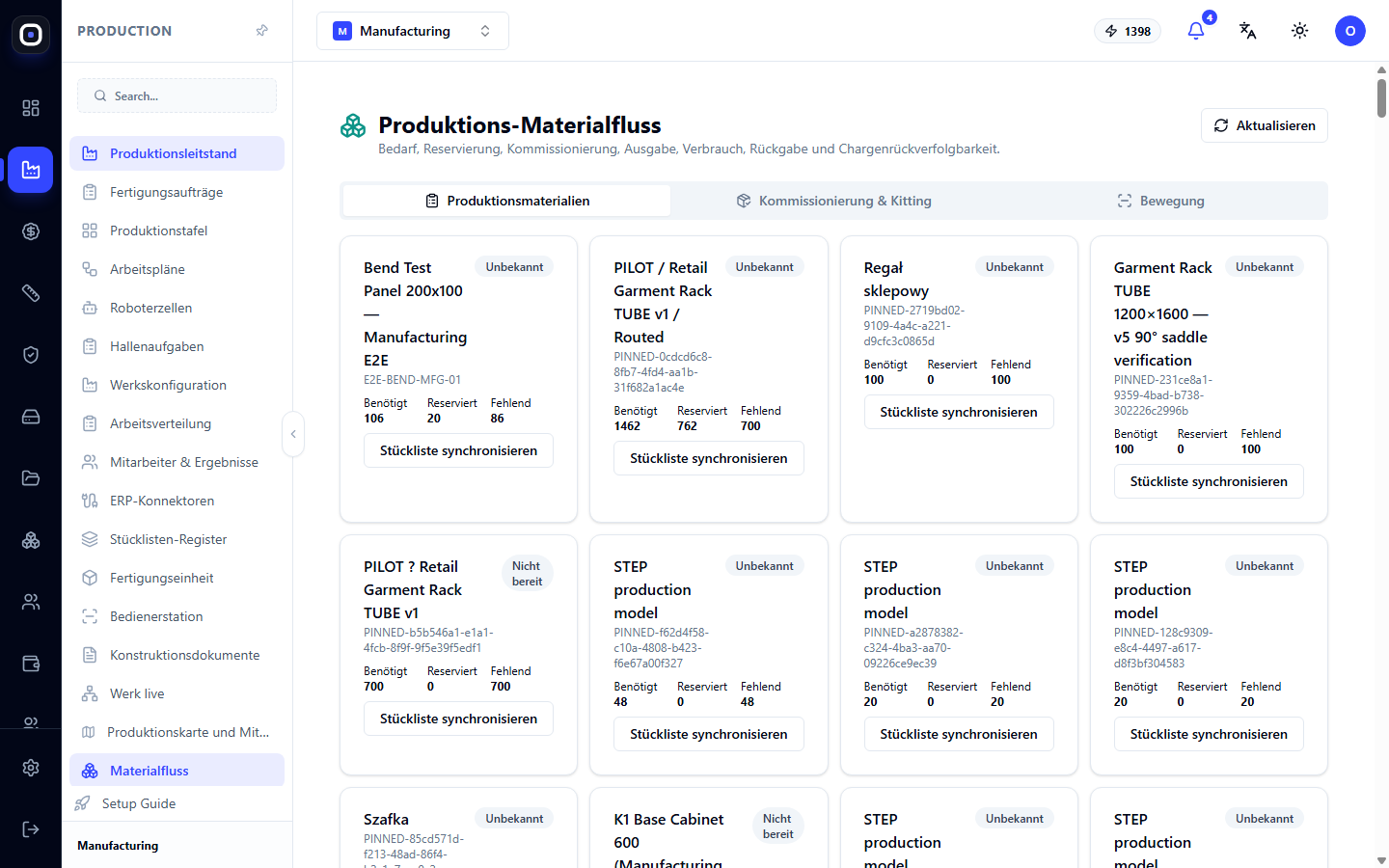Open Produktionsleitstand in sidebar
This screenshot has height=868, width=1389.
pos(177,153)
